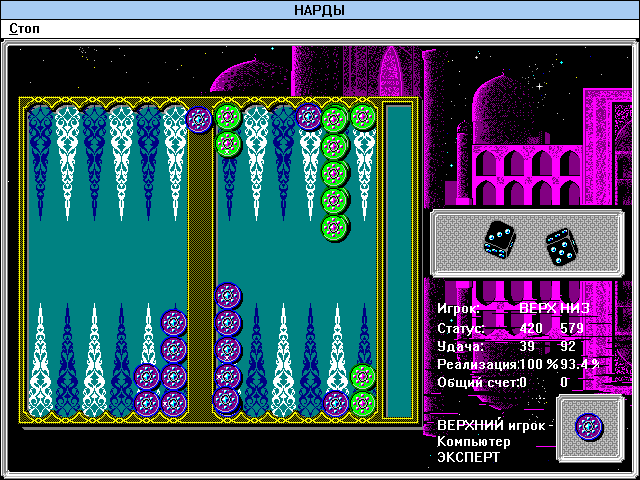Pick the lower checker of the bottom-right green pair
Image resolution: width=640 pixels, height=480 pixels.
coord(363,403)
